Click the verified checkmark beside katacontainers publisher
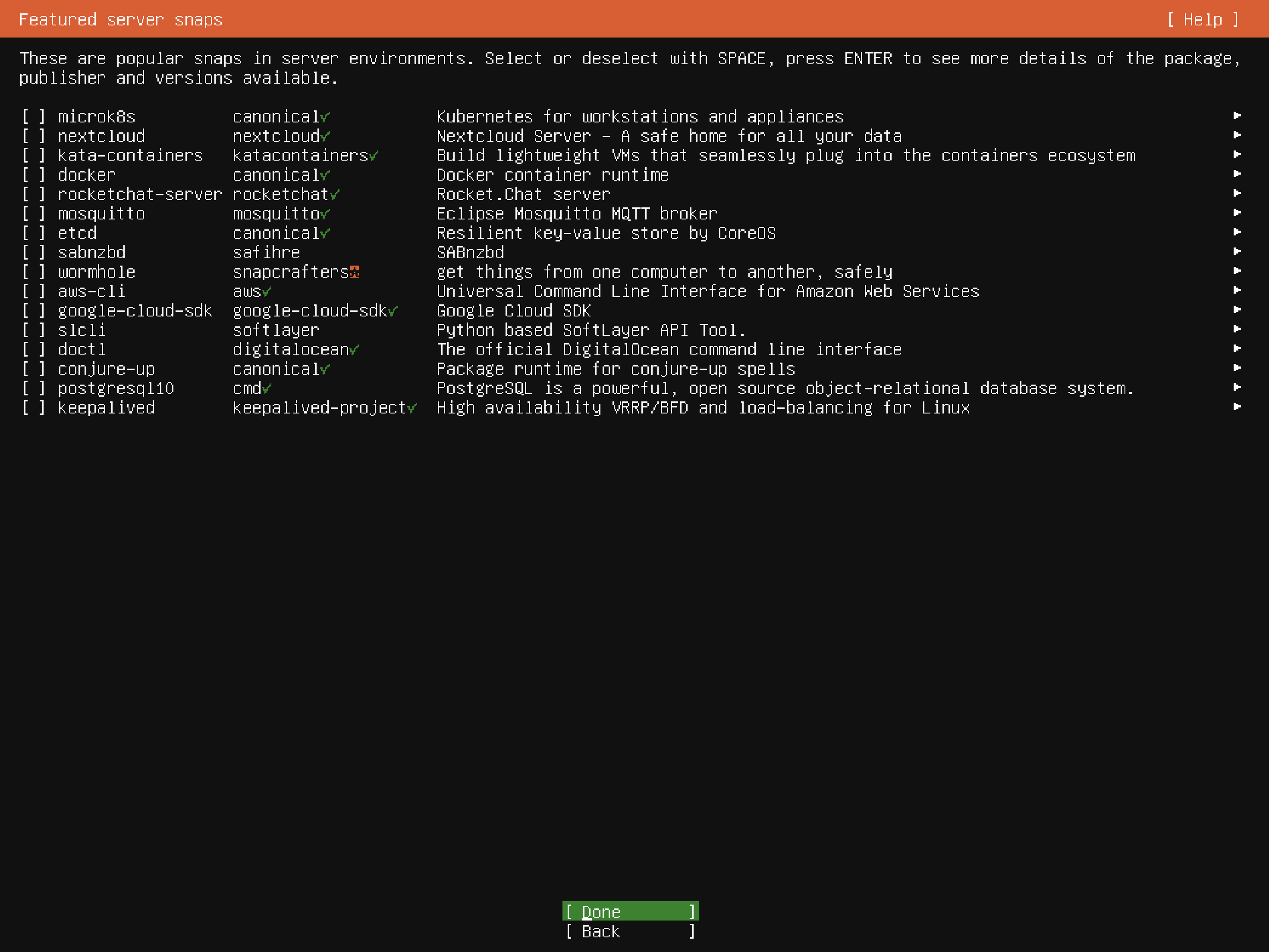 374,156
